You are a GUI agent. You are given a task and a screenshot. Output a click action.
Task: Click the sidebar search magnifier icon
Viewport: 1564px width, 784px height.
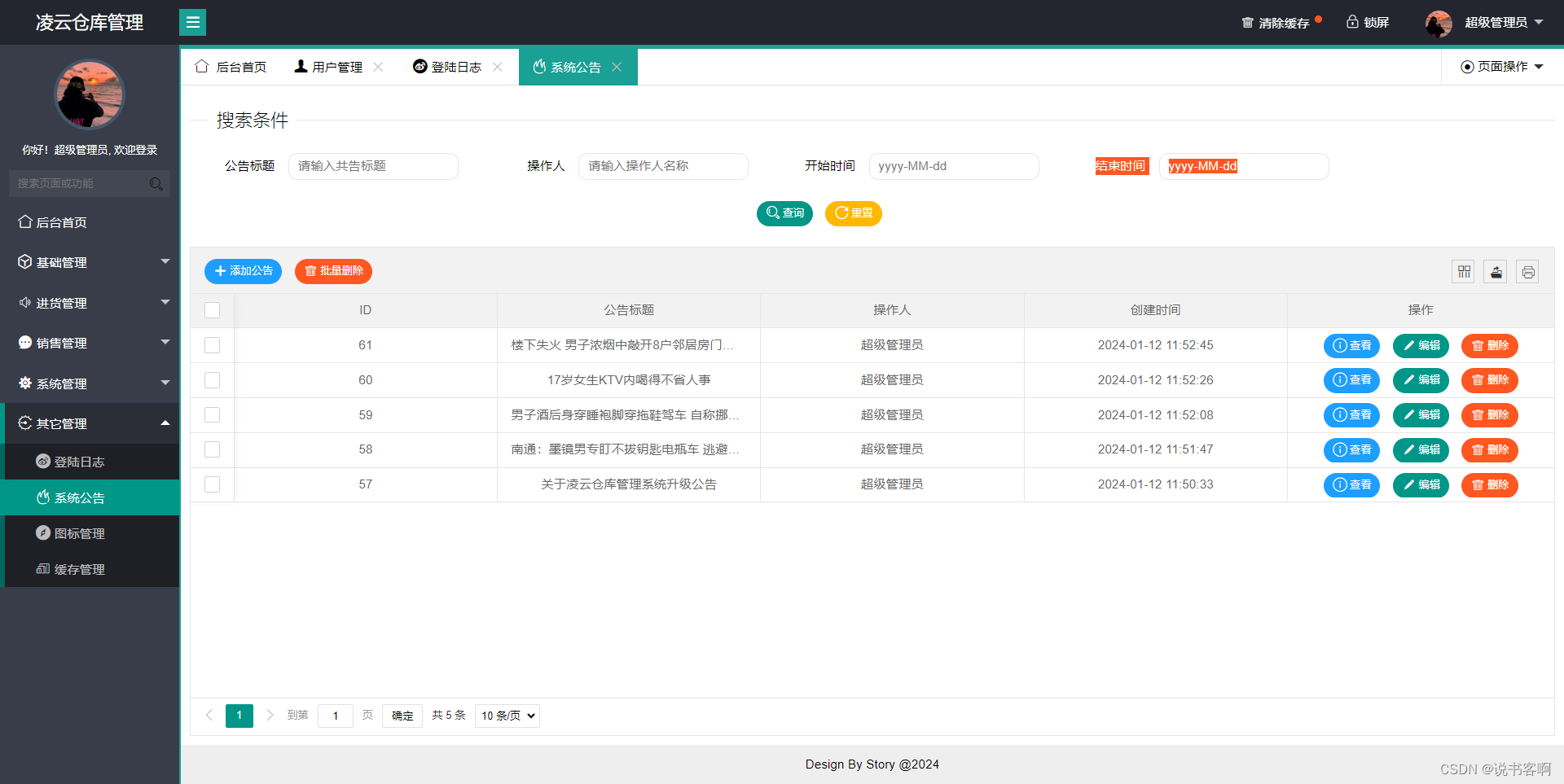click(x=156, y=184)
